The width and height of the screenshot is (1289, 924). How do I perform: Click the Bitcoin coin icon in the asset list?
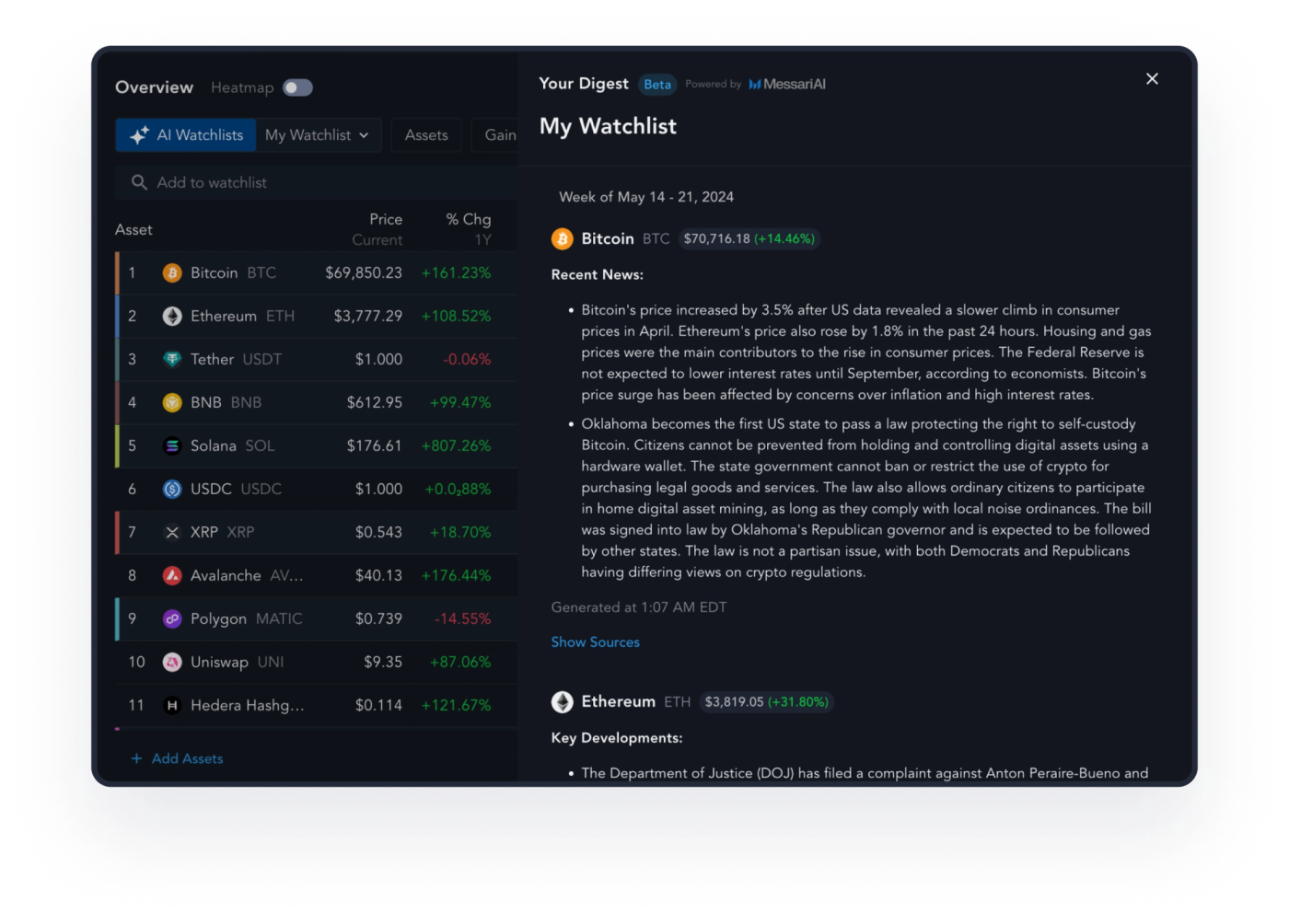pos(172,273)
